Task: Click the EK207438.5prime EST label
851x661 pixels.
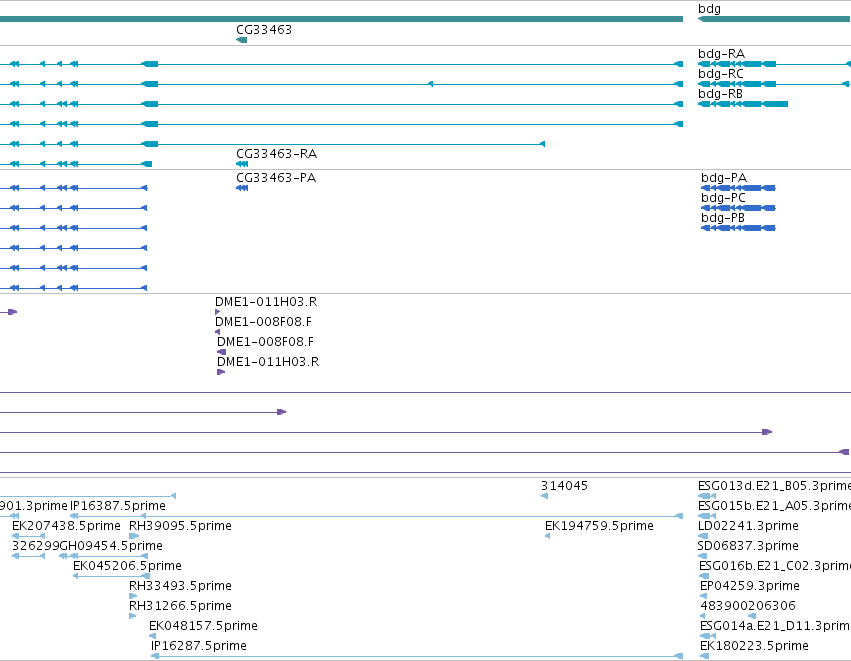Action: pyautogui.click(x=66, y=526)
